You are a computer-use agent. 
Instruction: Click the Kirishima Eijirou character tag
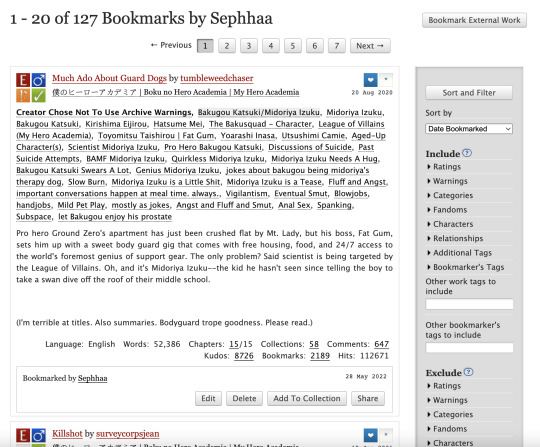coord(116,124)
